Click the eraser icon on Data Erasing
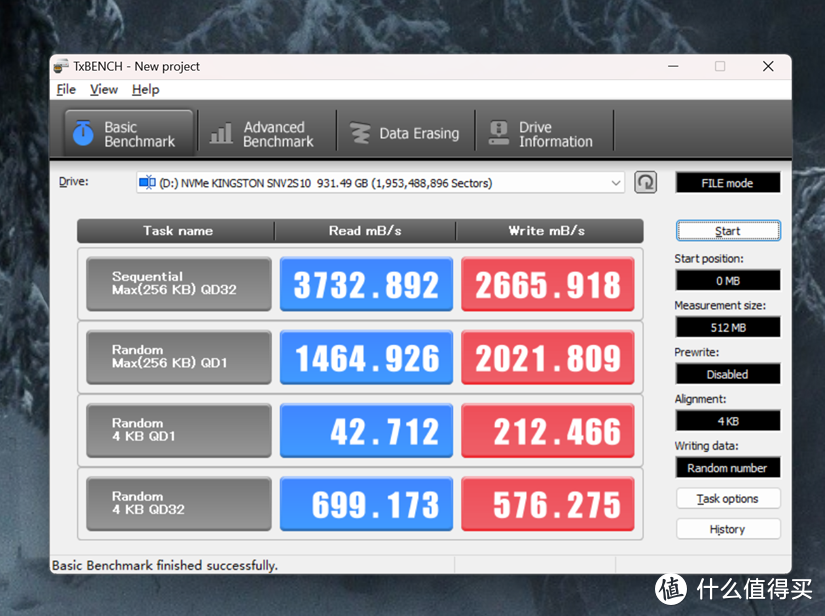This screenshot has height=616, width=825. click(x=360, y=133)
